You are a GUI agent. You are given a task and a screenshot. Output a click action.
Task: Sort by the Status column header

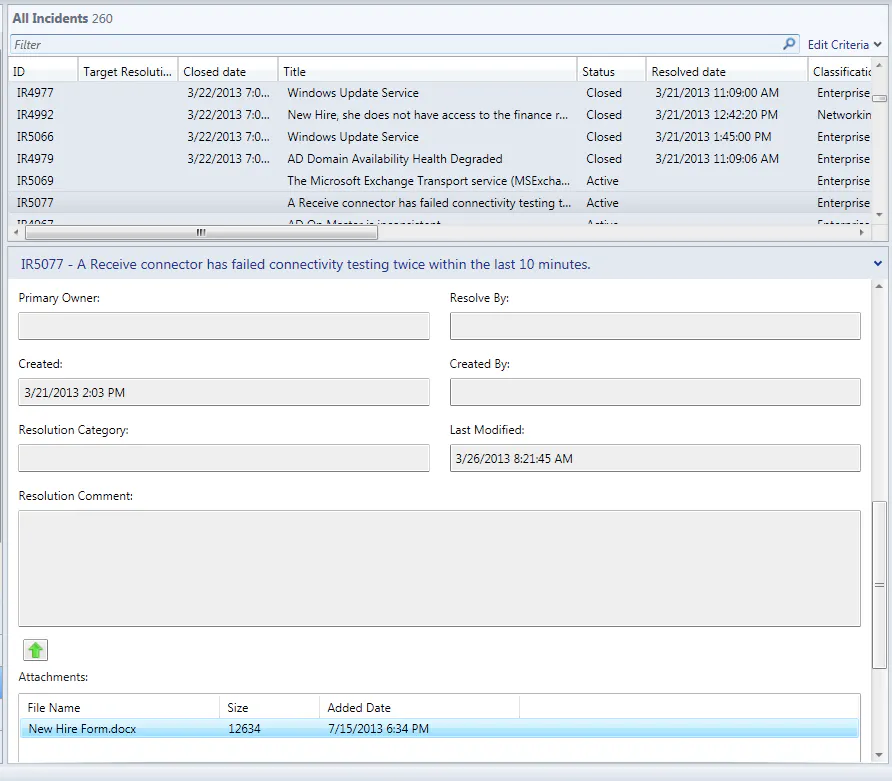(x=611, y=72)
